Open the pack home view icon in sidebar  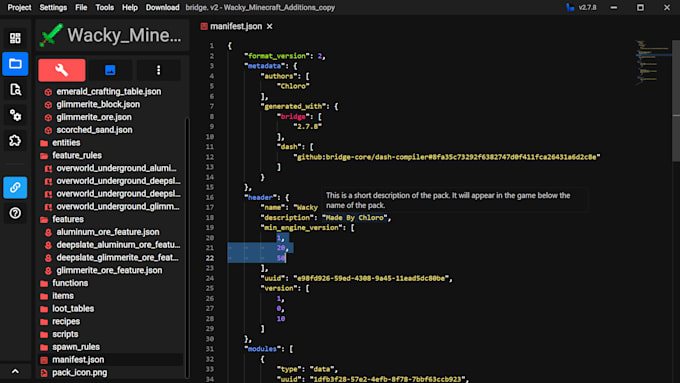click(15, 38)
